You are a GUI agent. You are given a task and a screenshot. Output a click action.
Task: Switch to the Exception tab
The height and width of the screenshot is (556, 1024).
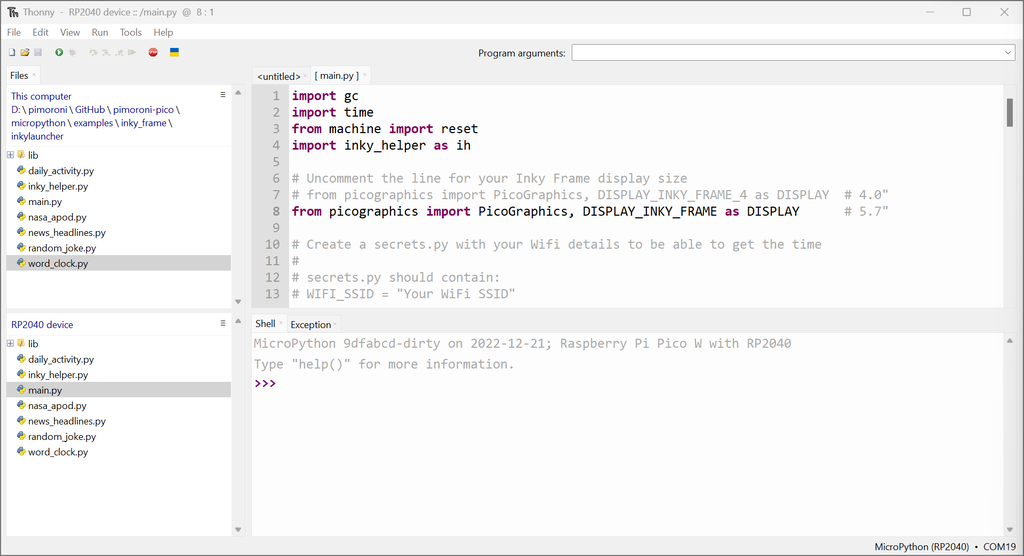click(x=310, y=324)
